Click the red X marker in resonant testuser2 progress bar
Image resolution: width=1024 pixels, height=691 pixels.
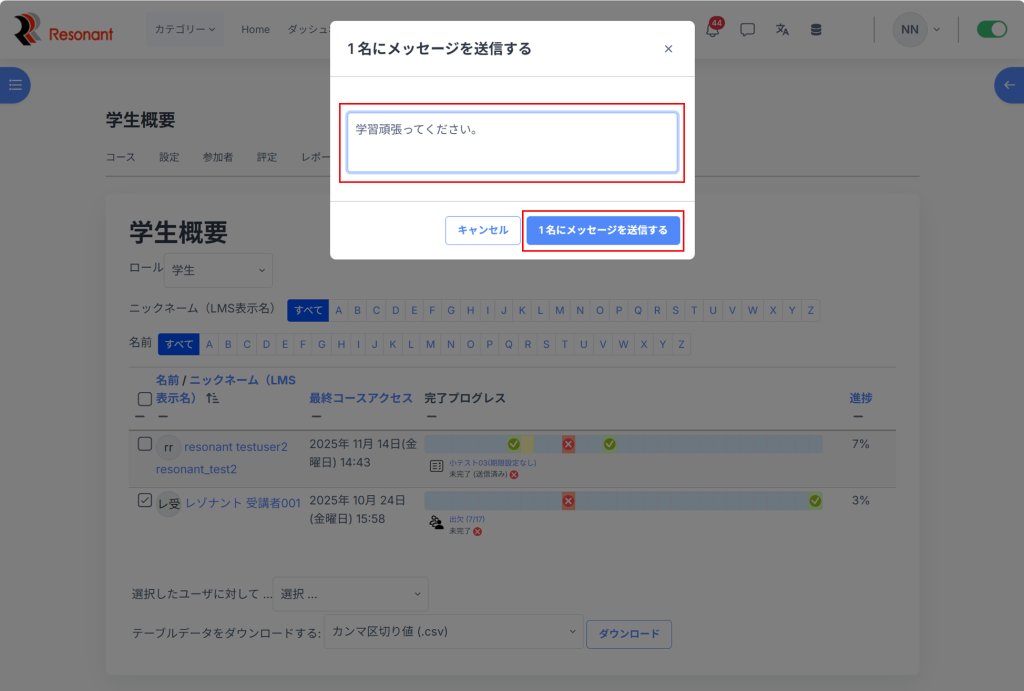(x=568, y=444)
